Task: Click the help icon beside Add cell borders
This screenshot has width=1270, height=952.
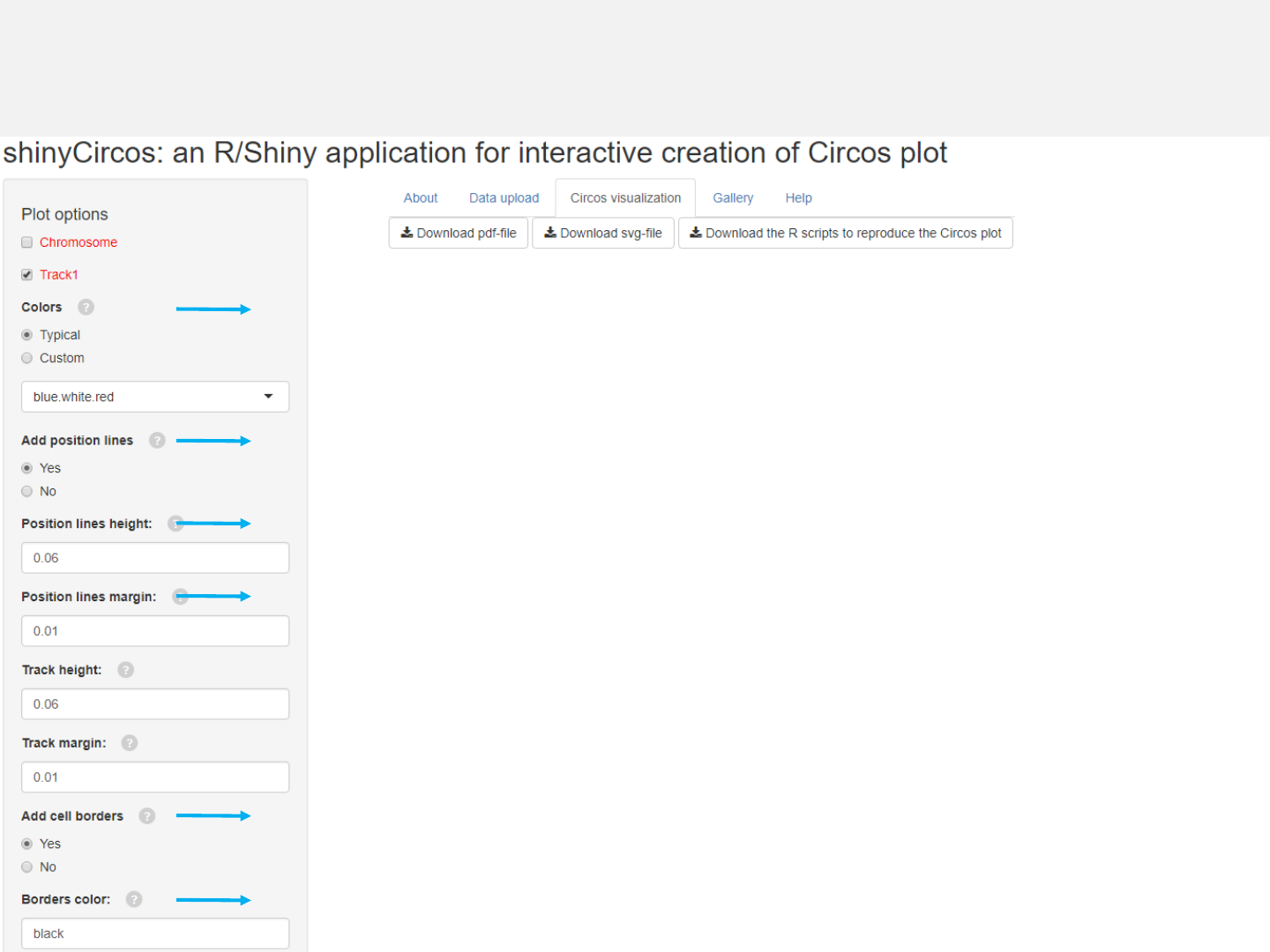Action: (147, 816)
